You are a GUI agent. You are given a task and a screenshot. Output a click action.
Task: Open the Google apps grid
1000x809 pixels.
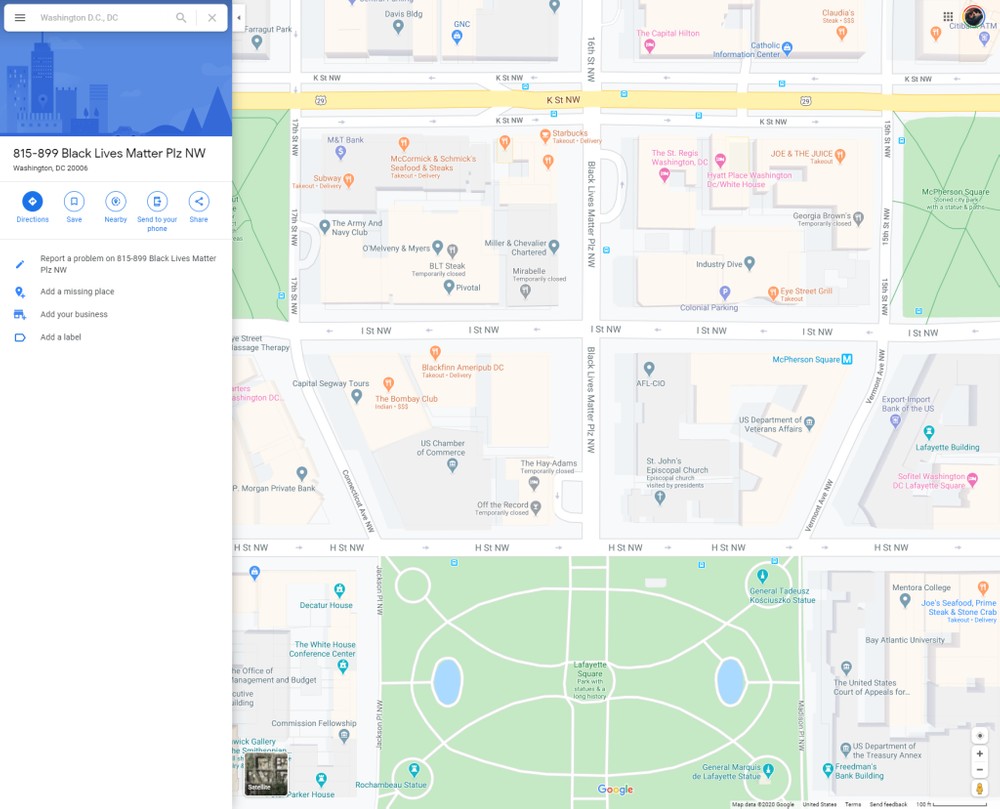pos(948,17)
